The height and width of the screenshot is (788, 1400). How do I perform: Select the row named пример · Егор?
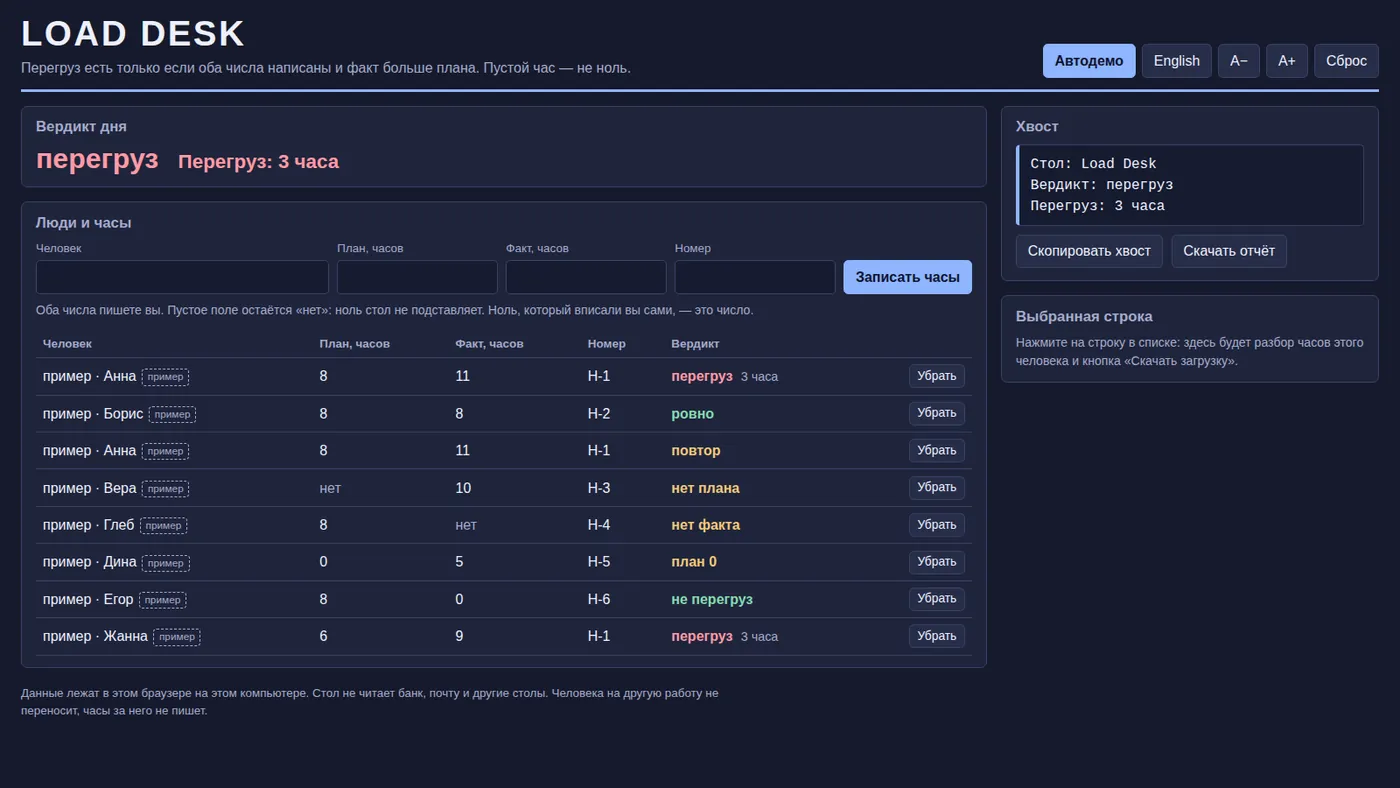(504, 599)
